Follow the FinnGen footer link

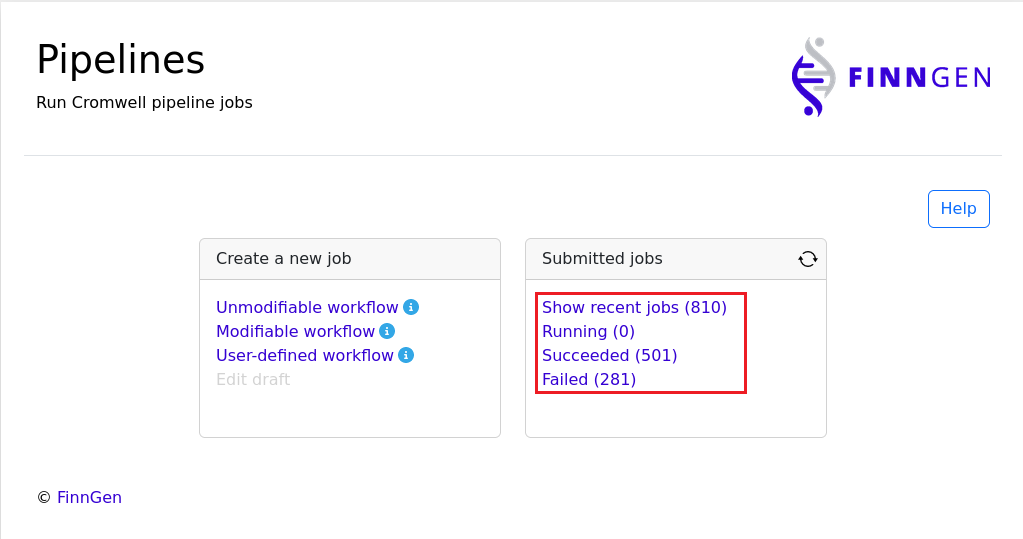[89, 497]
